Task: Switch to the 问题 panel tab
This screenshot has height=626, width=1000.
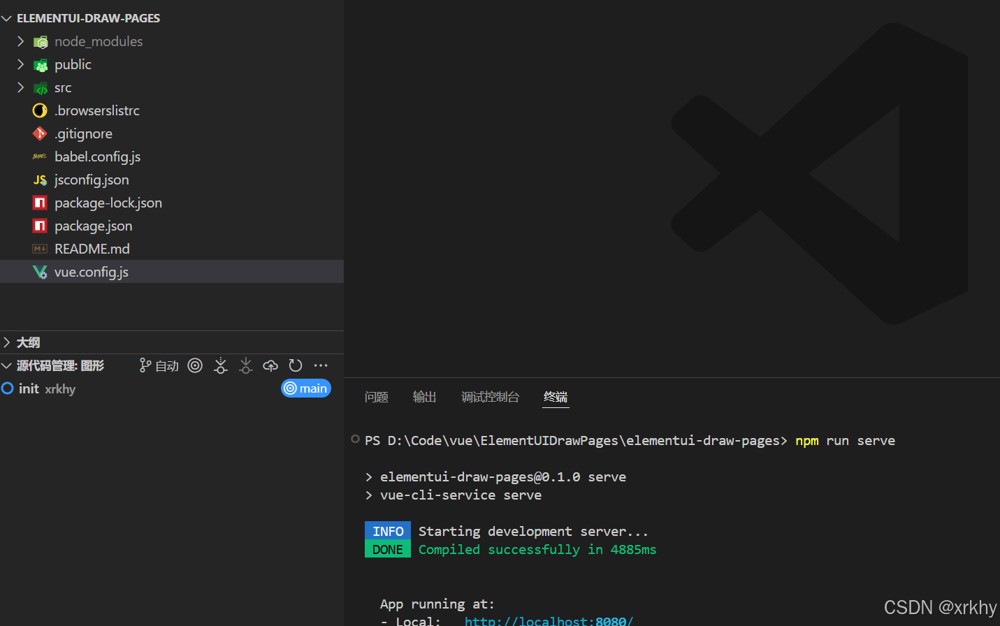Action: click(x=376, y=397)
